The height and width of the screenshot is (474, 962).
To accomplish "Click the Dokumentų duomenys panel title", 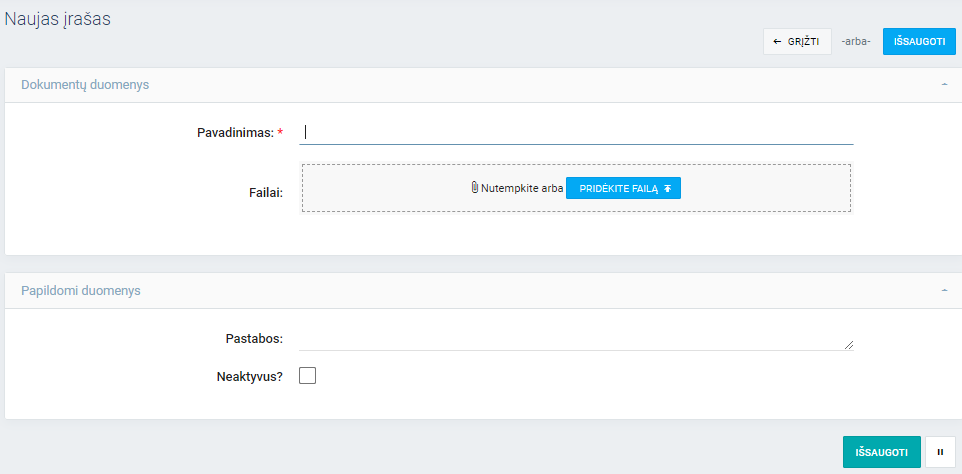I will tap(85, 85).
